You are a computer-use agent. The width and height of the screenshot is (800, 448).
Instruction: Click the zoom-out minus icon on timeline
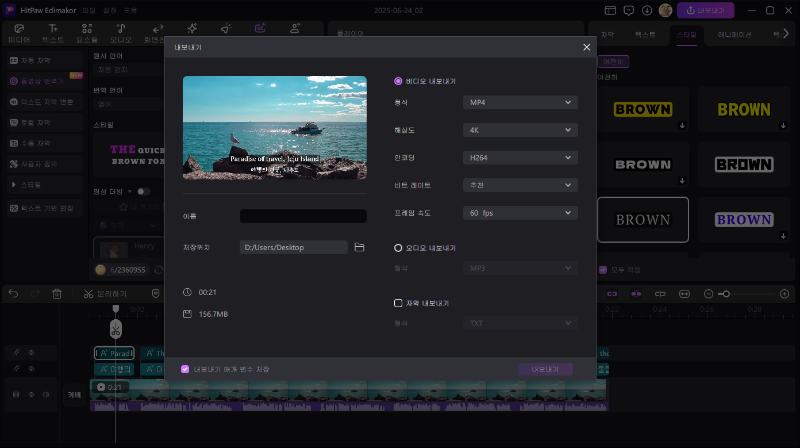(708, 294)
